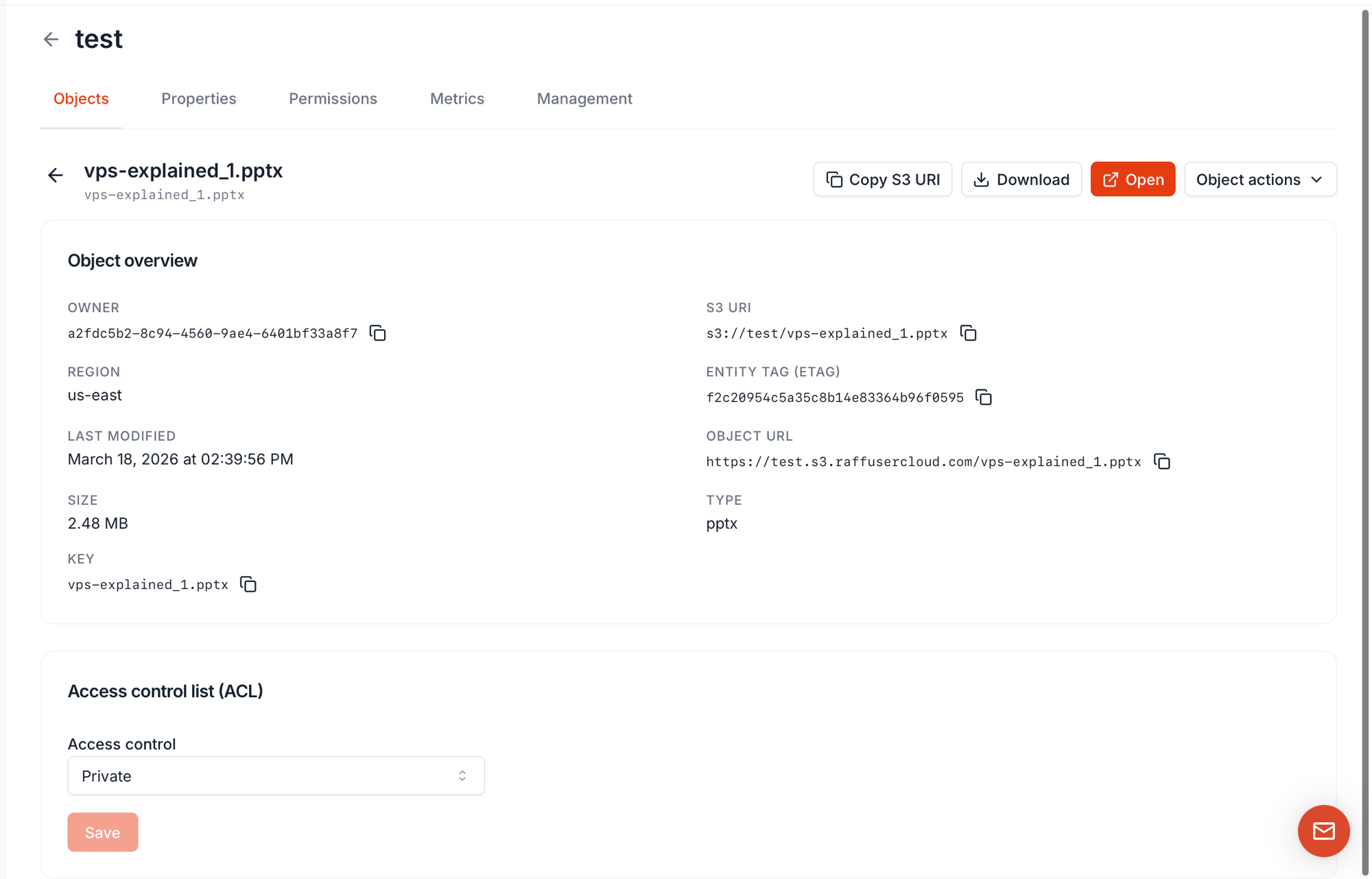Expand the Object actions dropdown
This screenshot has height=879, width=1372.
(1260, 179)
